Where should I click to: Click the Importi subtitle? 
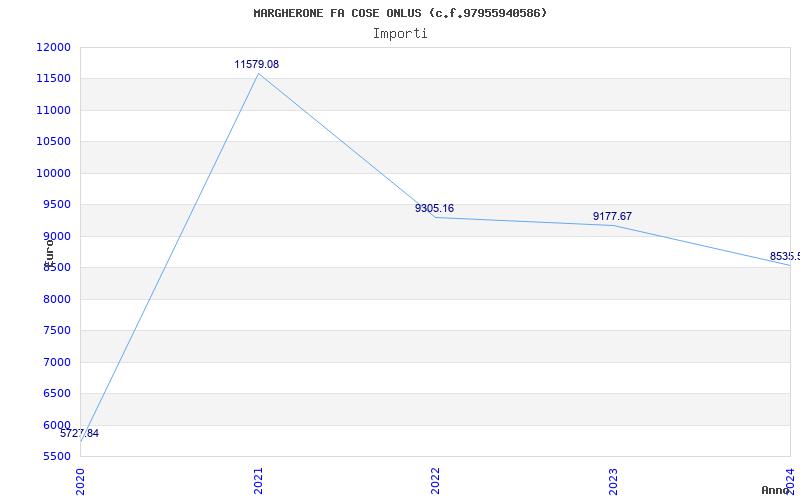point(400,34)
